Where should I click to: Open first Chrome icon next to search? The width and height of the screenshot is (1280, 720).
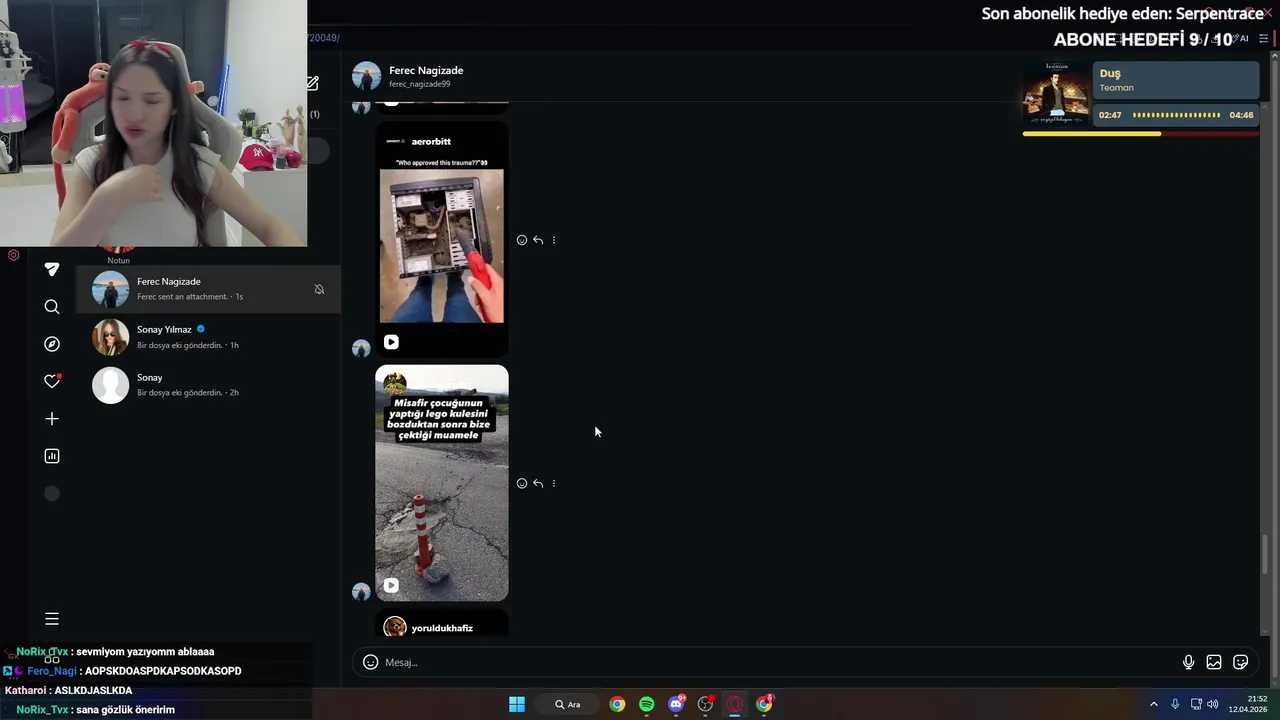pos(617,704)
